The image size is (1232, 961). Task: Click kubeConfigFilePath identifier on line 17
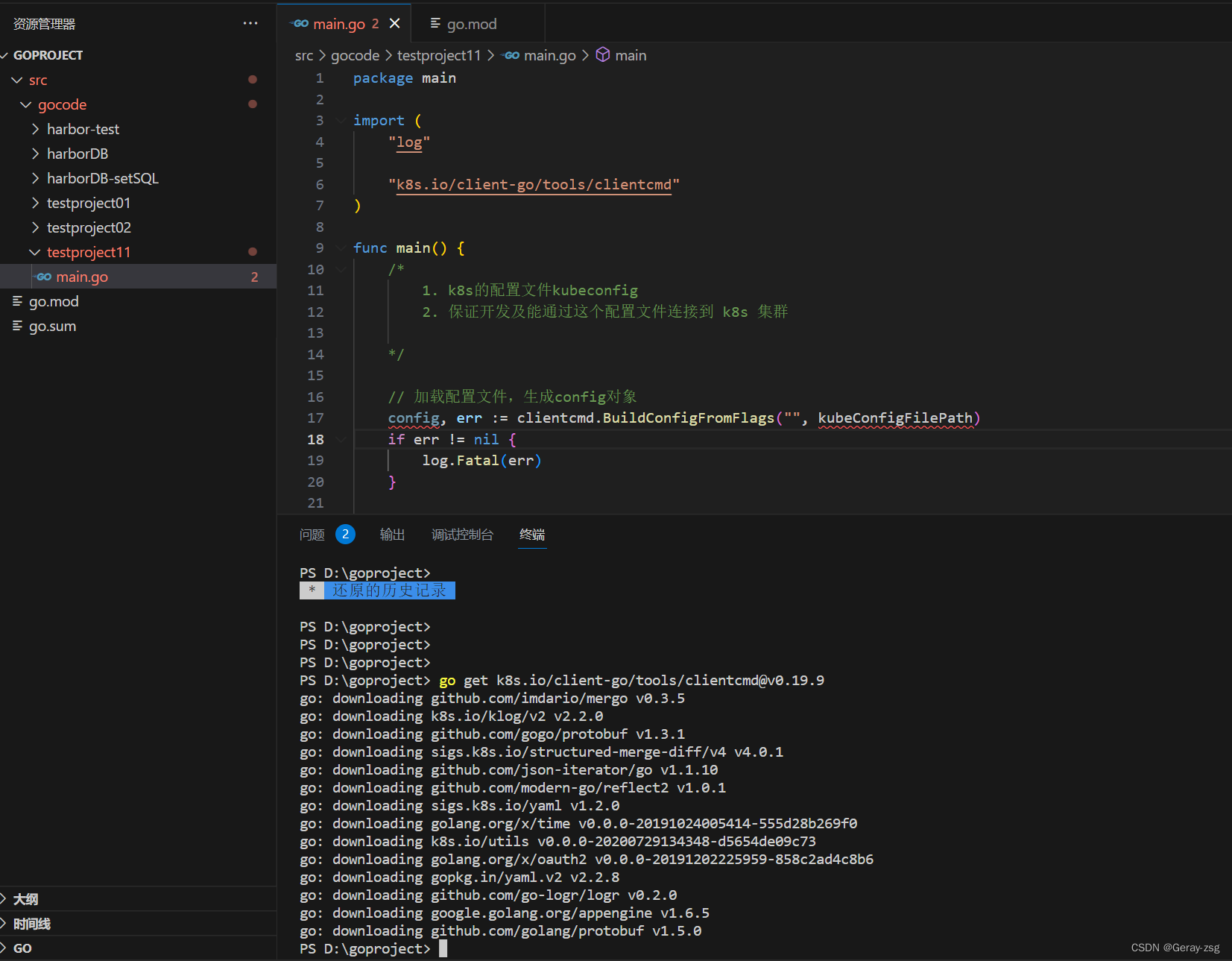[x=895, y=418]
